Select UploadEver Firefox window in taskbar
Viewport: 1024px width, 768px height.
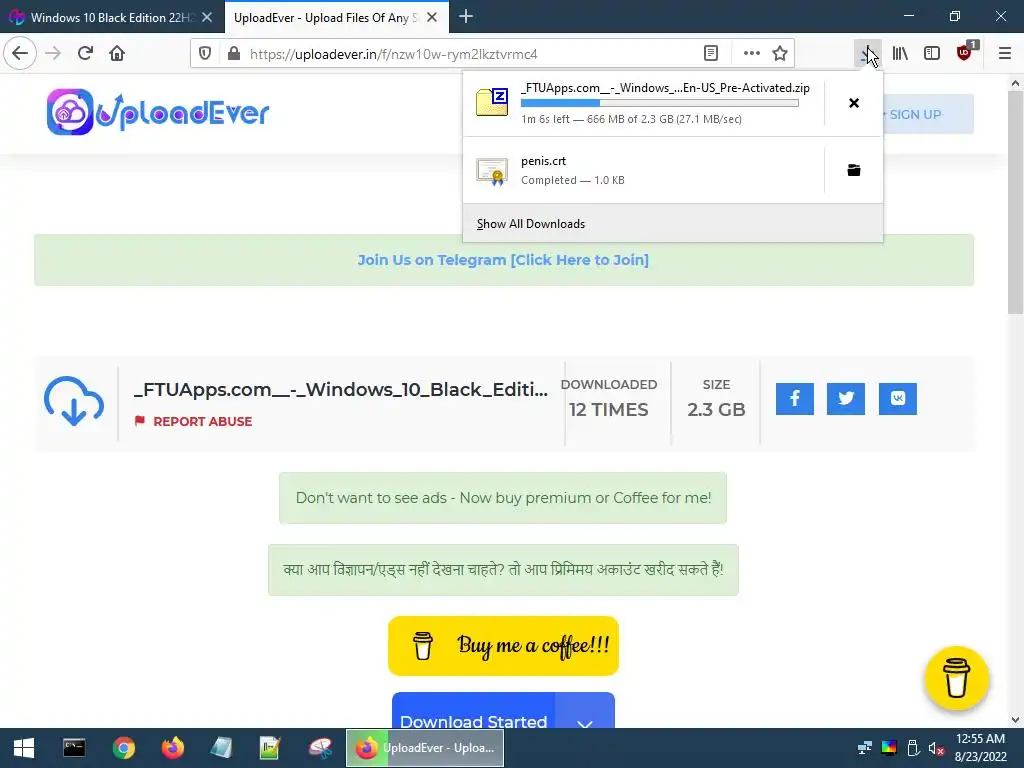coord(425,748)
